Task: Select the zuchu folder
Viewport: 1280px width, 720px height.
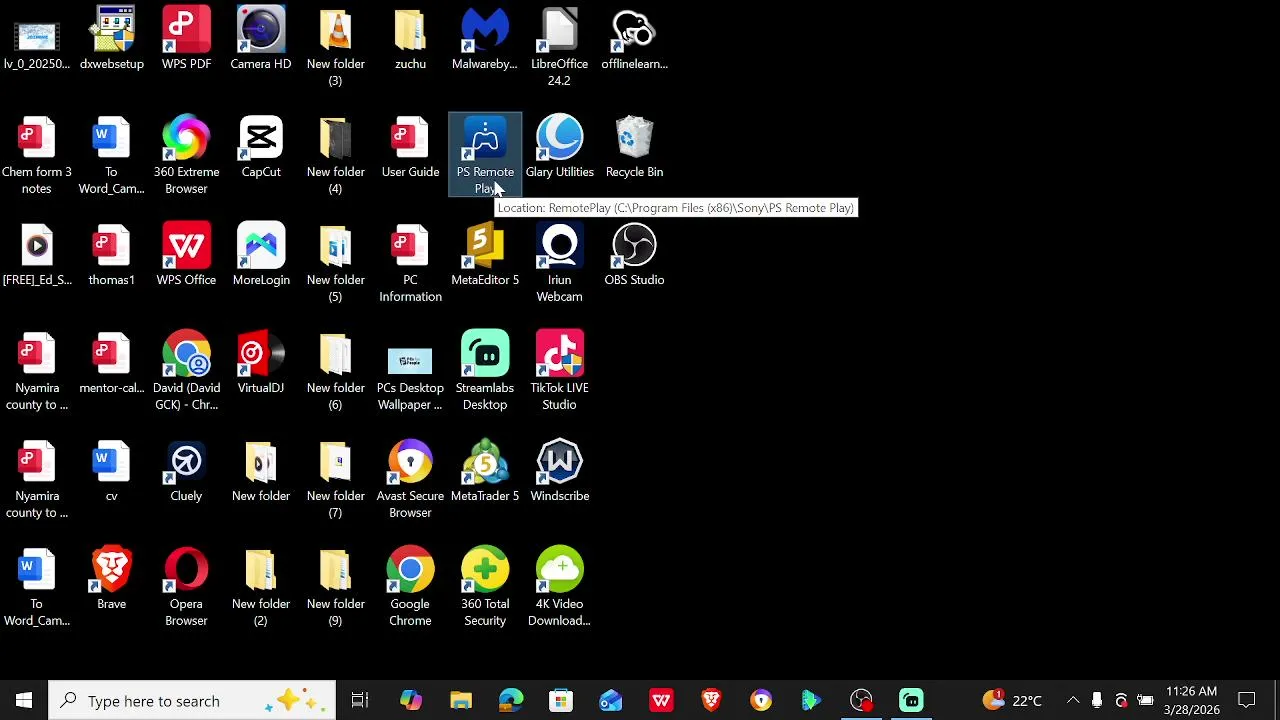Action: pos(410,40)
